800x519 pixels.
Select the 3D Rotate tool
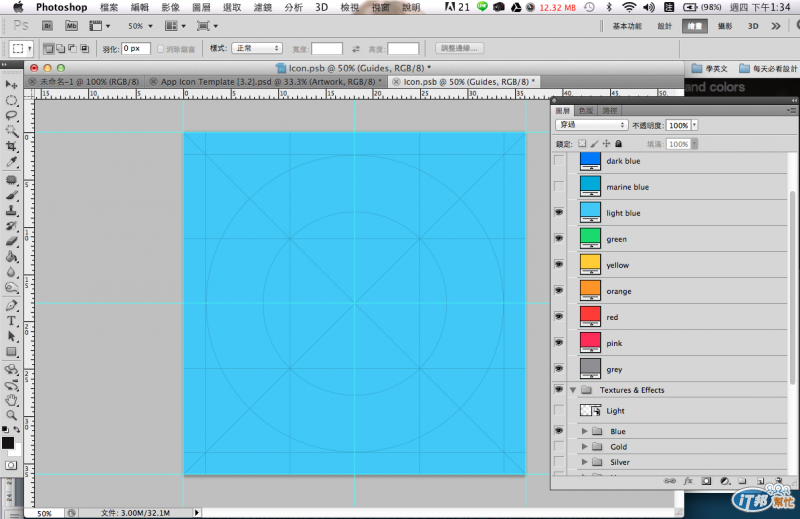[11, 369]
